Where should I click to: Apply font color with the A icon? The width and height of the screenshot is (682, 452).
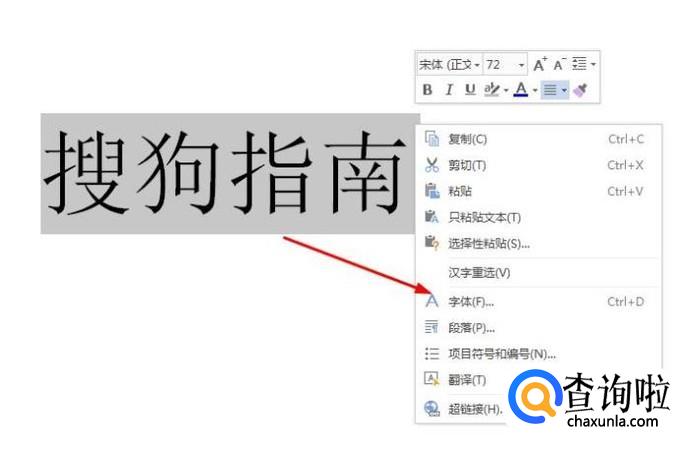[x=521, y=90]
